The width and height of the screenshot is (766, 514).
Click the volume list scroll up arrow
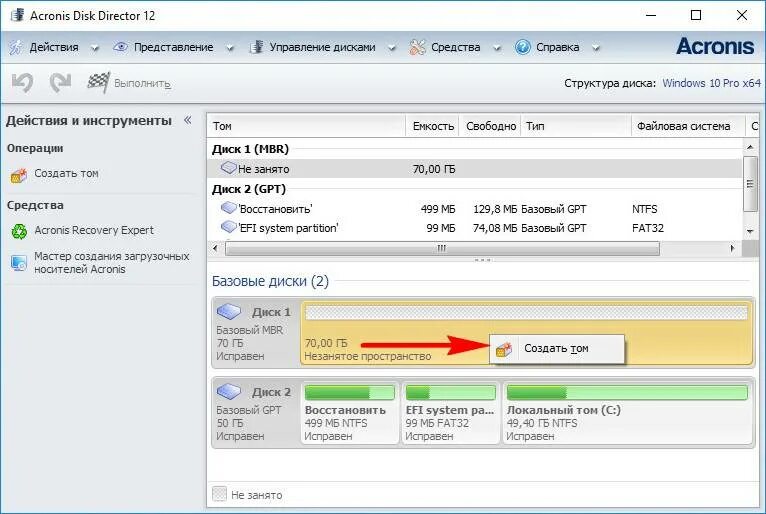point(750,147)
